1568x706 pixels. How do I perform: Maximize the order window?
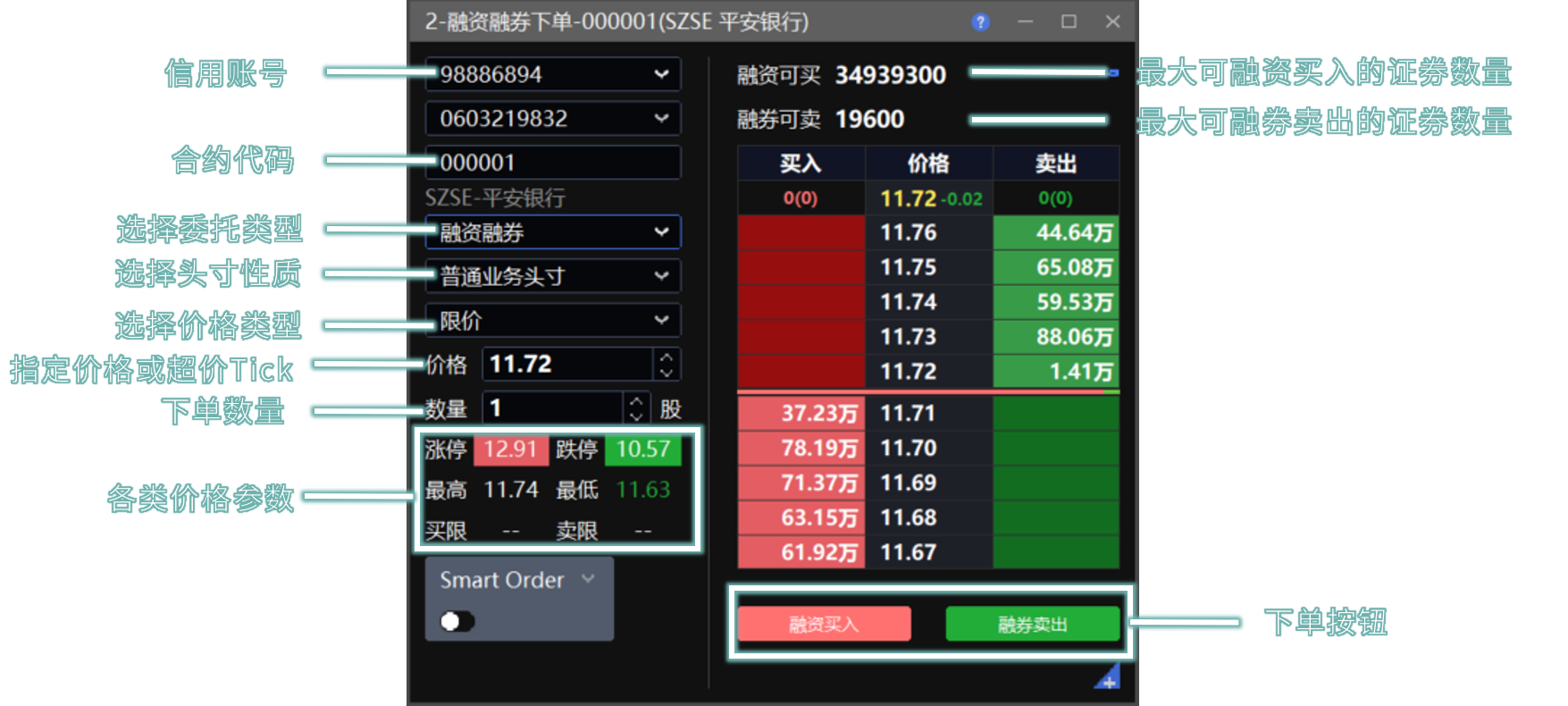[x=1069, y=21]
